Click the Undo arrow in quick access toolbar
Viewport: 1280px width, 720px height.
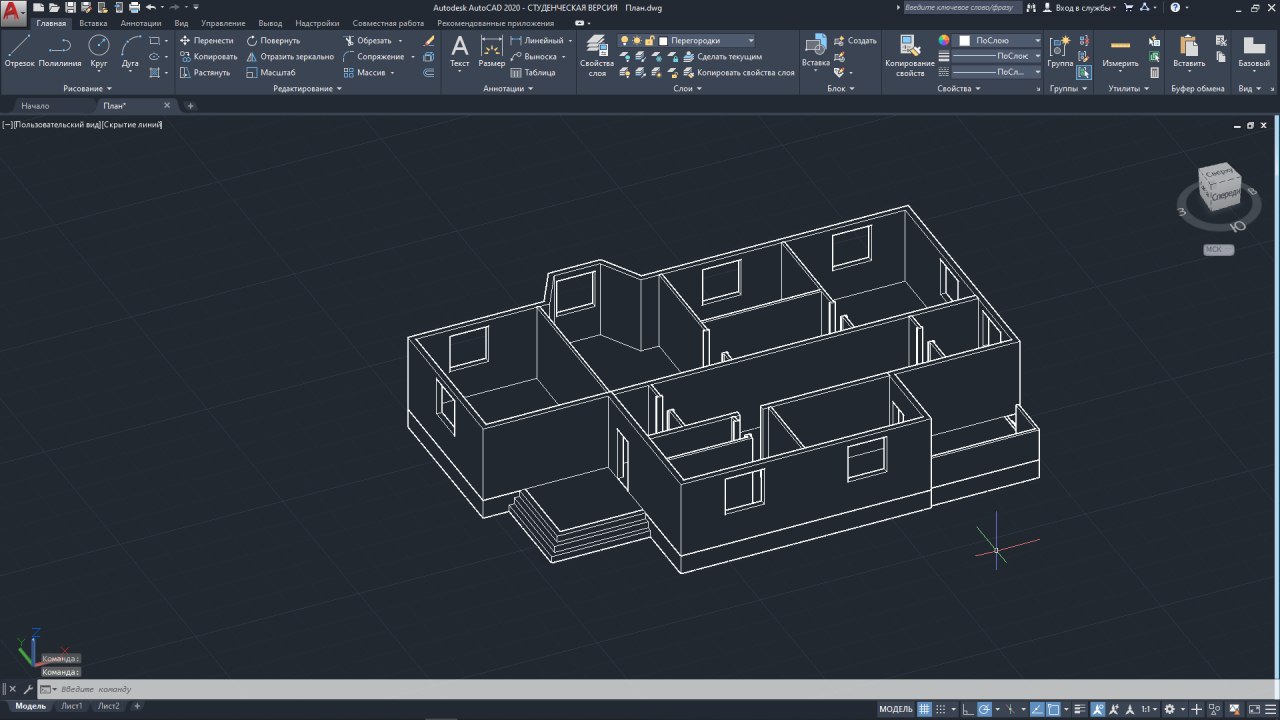(x=150, y=7)
